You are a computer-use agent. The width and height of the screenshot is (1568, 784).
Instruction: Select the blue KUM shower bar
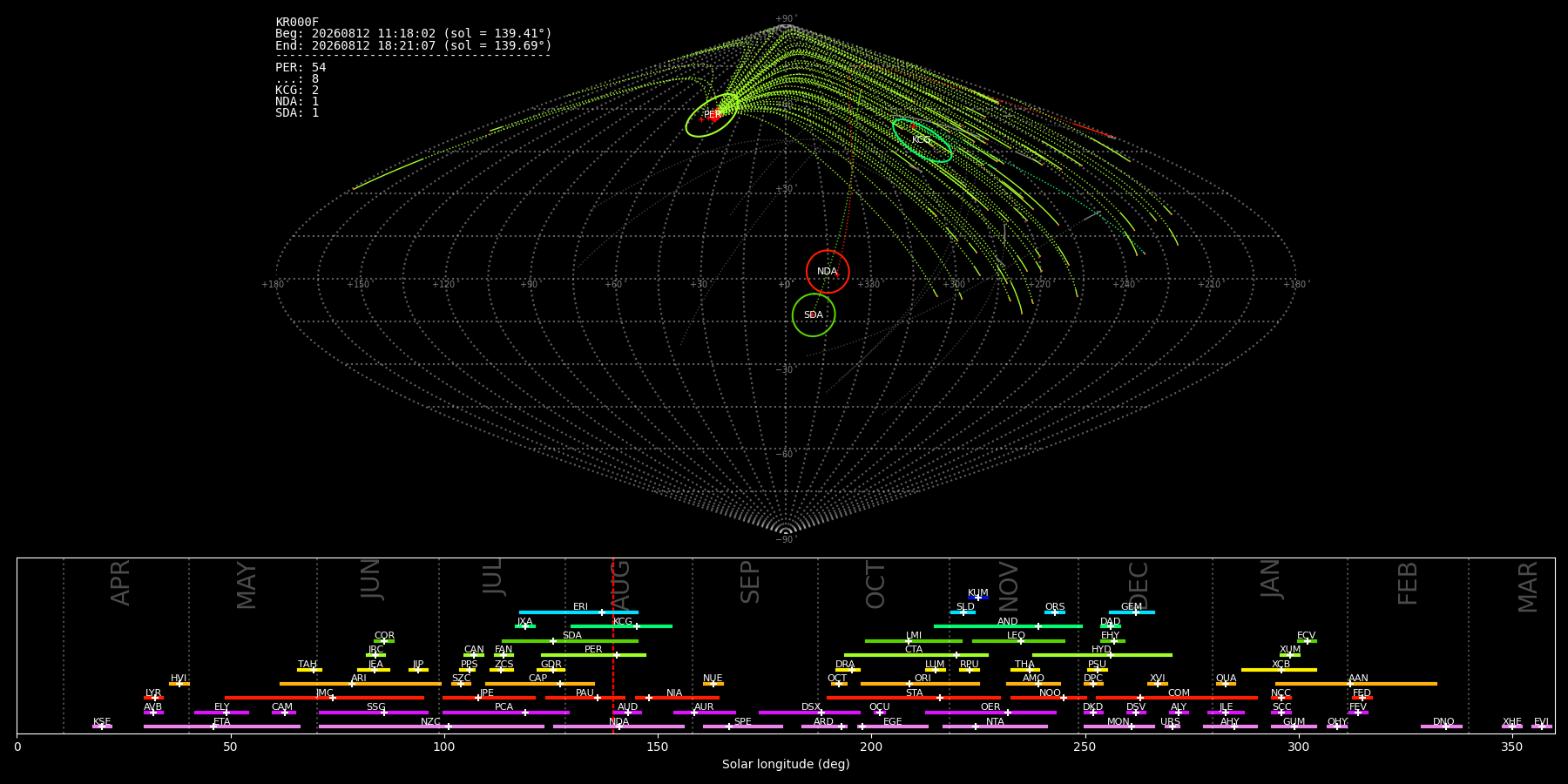978,598
